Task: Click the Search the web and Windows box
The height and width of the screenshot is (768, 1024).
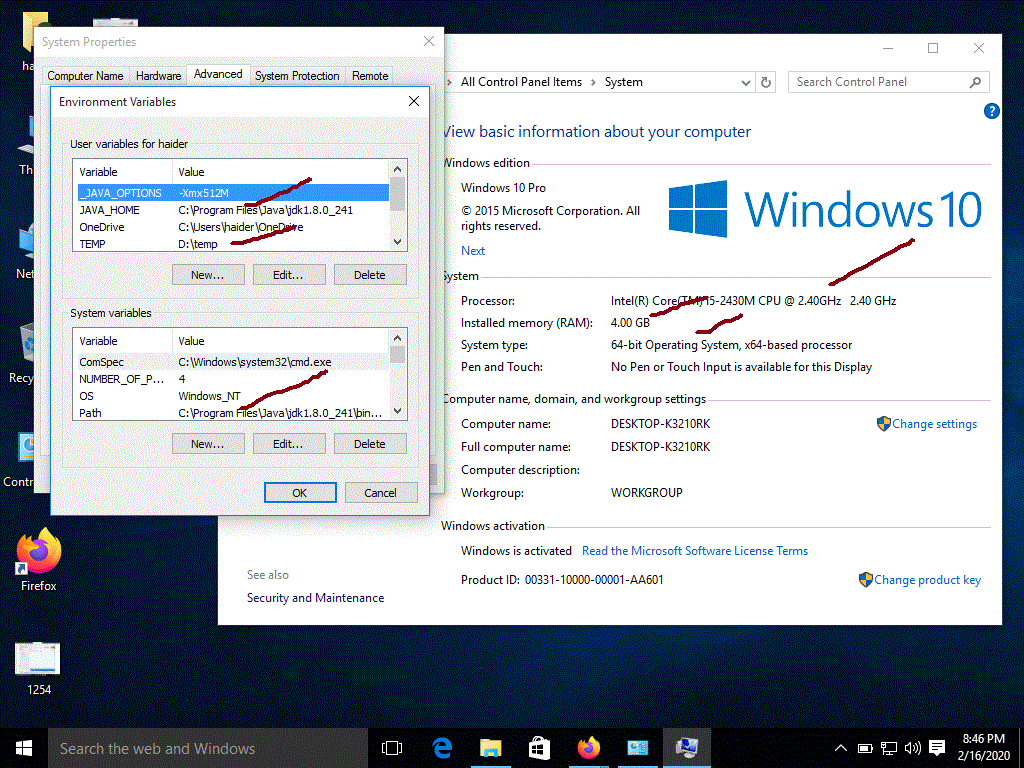Action: pyautogui.click(x=208, y=748)
